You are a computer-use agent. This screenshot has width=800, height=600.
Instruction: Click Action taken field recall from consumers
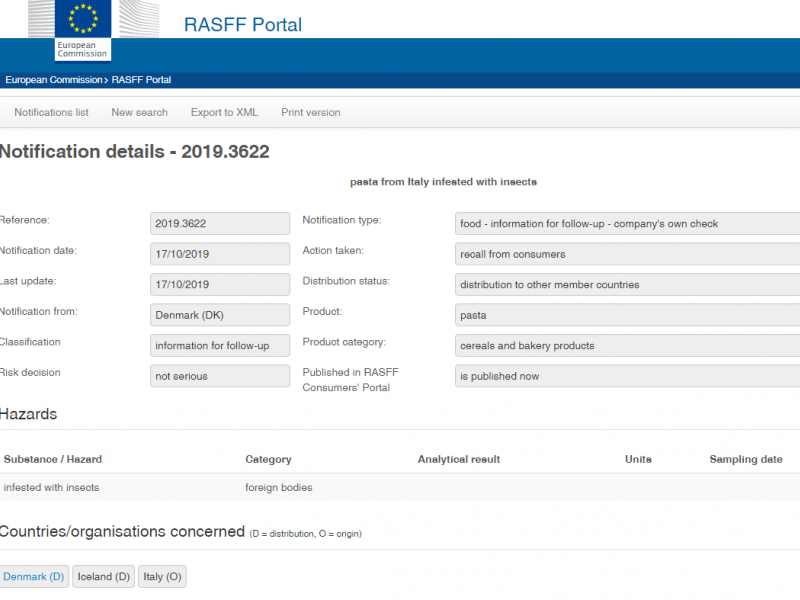coord(628,254)
